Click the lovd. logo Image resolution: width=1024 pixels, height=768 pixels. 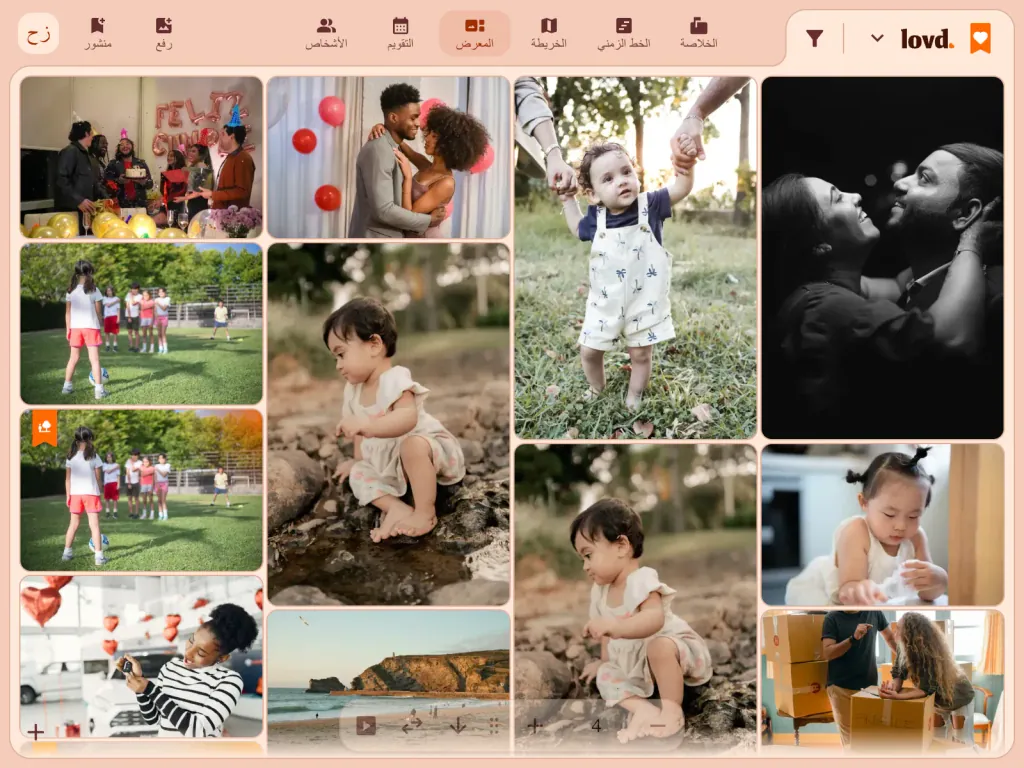(927, 39)
